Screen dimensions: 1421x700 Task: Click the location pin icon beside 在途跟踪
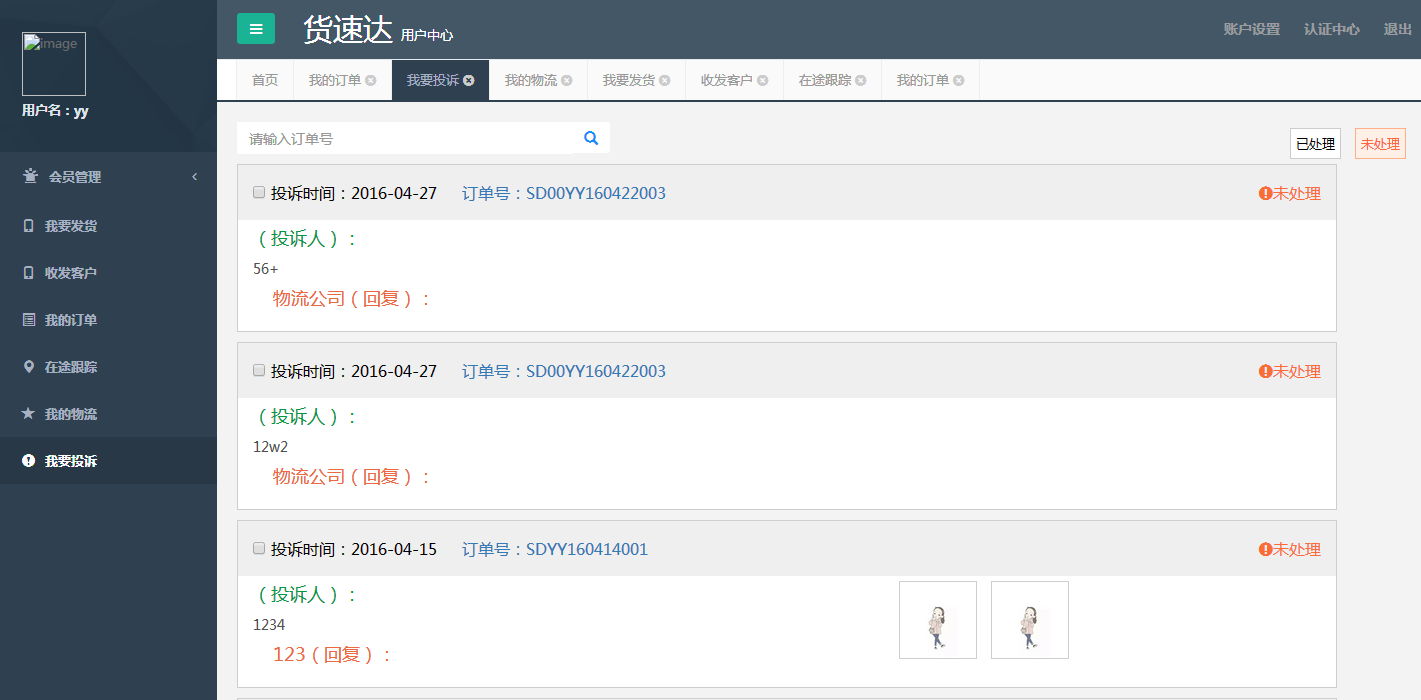pyautogui.click(x=28, y=367)
